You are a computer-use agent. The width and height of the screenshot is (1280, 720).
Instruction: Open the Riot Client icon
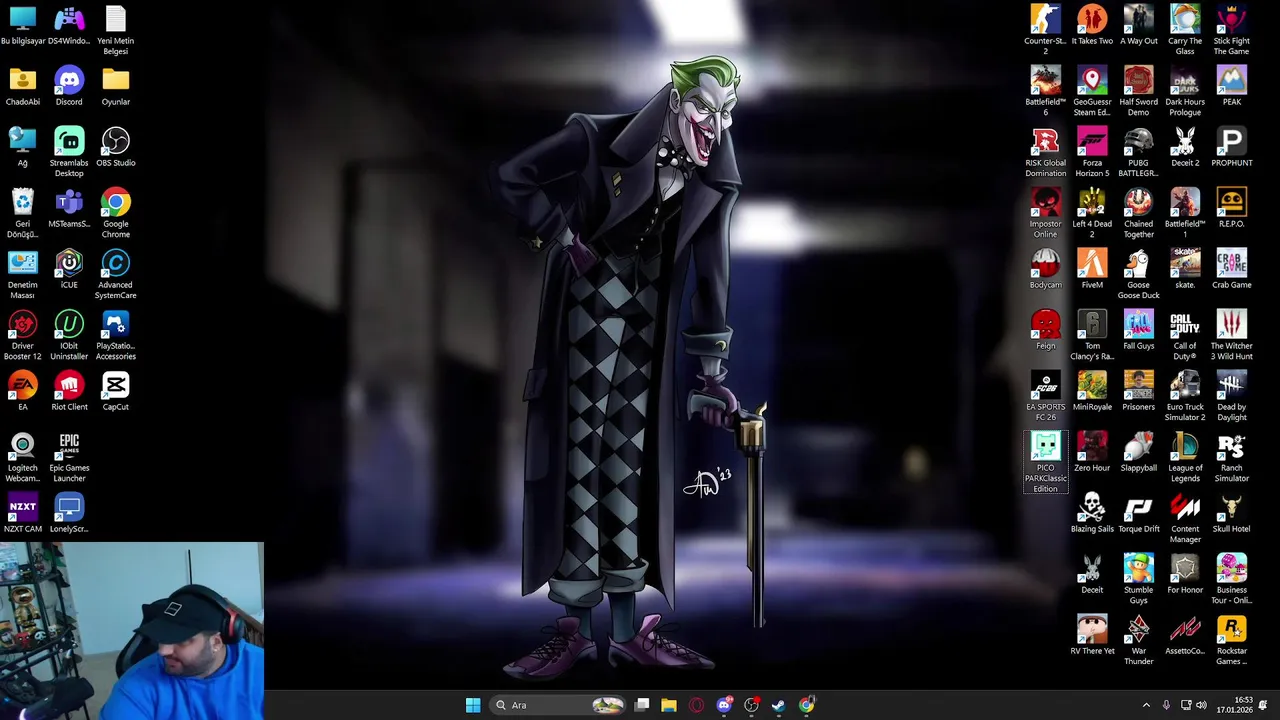(x=69, y=391)
